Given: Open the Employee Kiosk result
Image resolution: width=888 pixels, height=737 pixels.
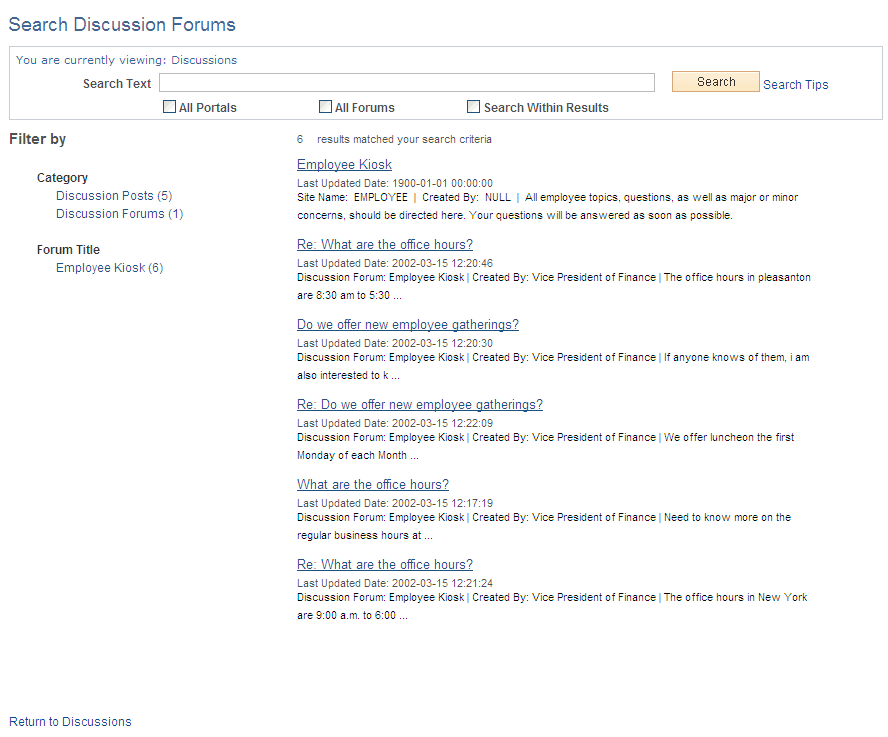Looking at the screenshot, I should pos(344,164).
